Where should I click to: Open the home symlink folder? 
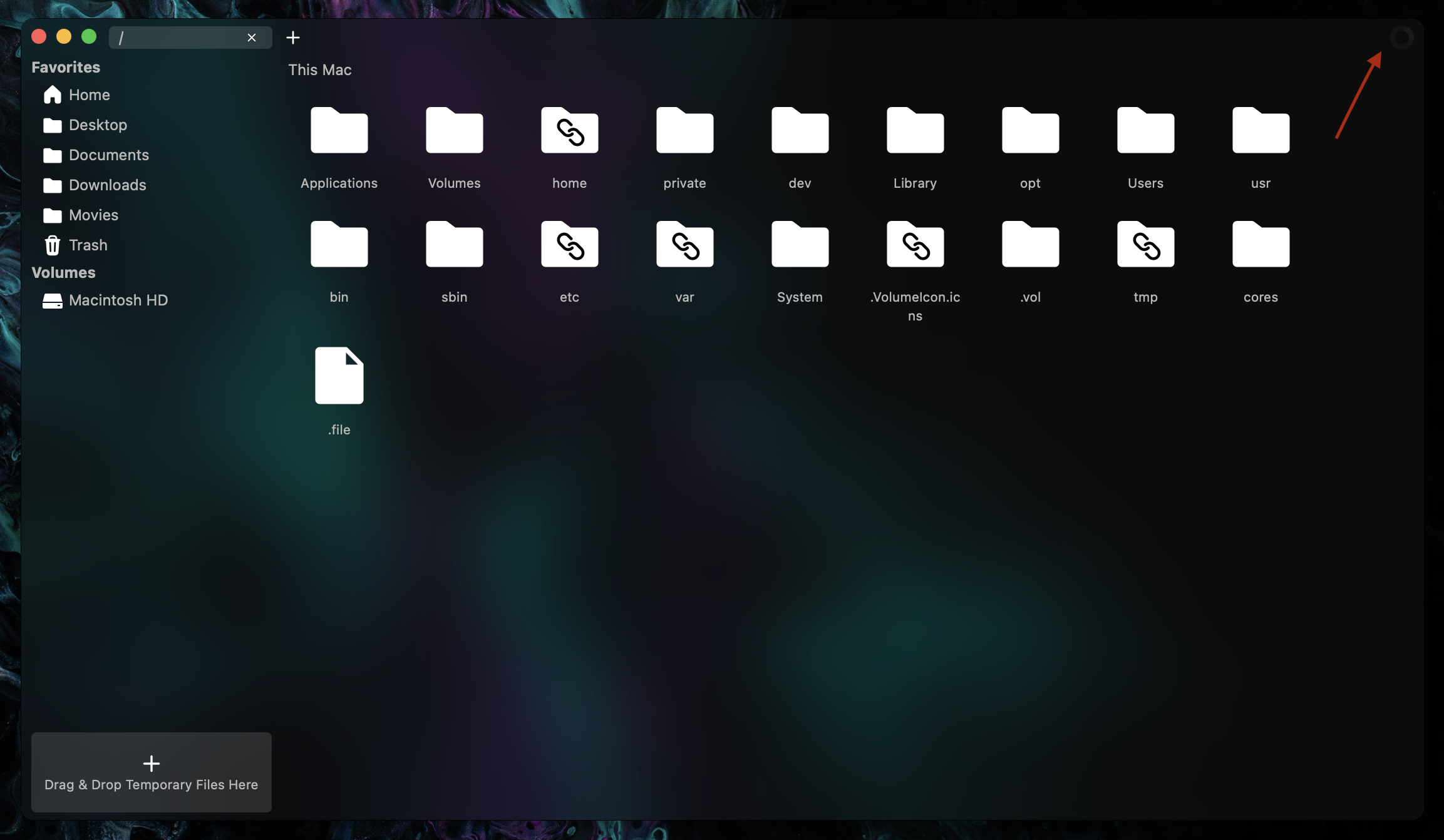pyautogui.click(x=569, y=131)
